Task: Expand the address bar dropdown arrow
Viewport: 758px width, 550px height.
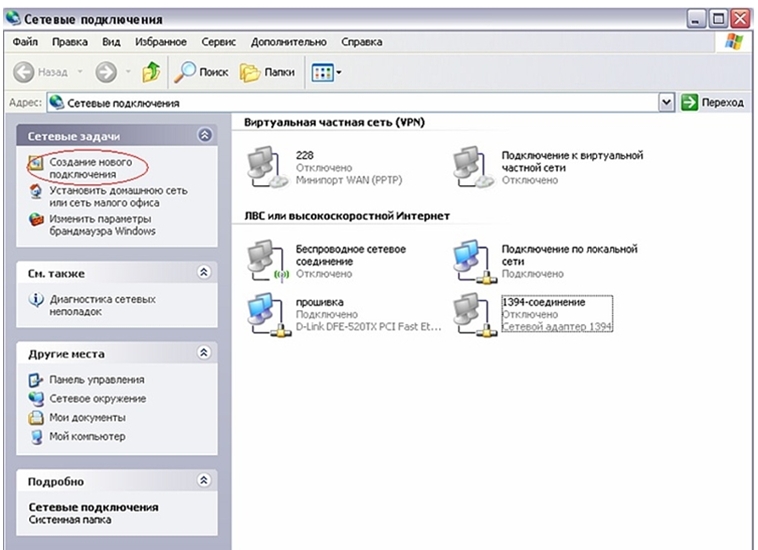Action: [667, 103]
